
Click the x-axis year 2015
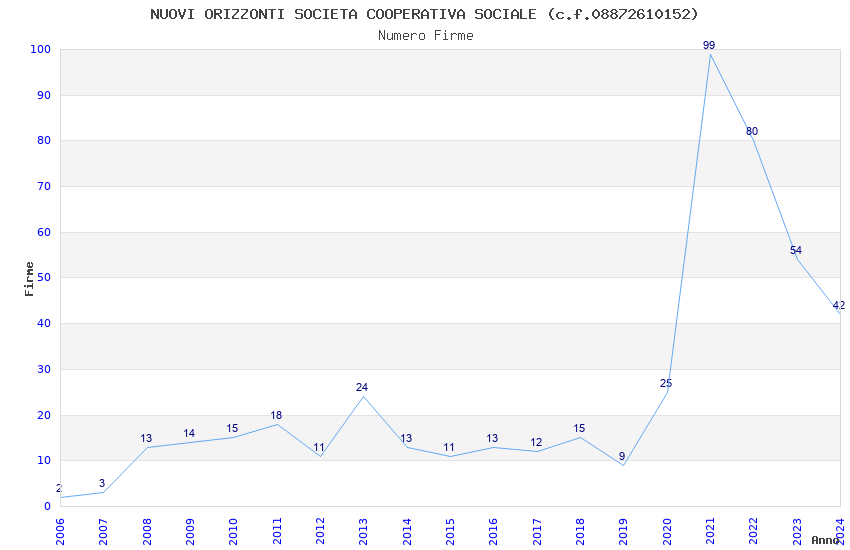pos(450,531)
